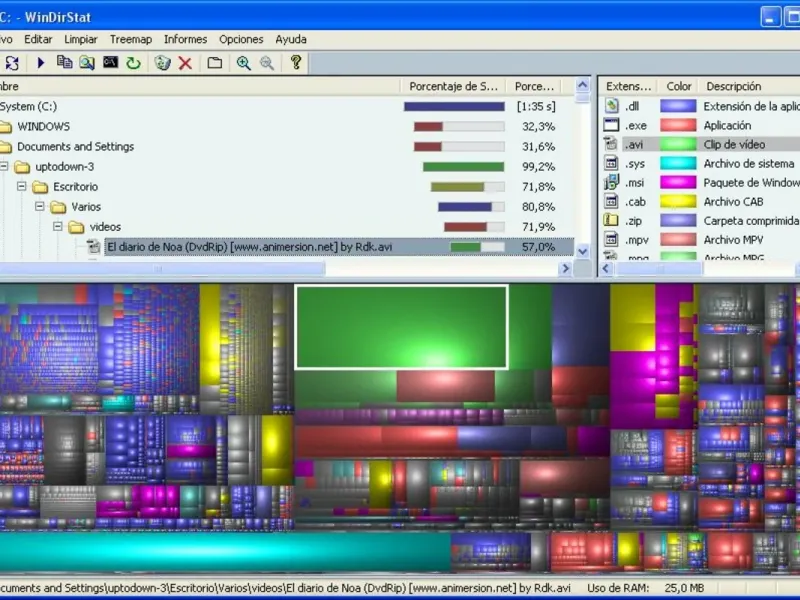Click the green Refresh Selected icon
The height and width of the screenshot is (600, 800).
[x=133, y=63]
